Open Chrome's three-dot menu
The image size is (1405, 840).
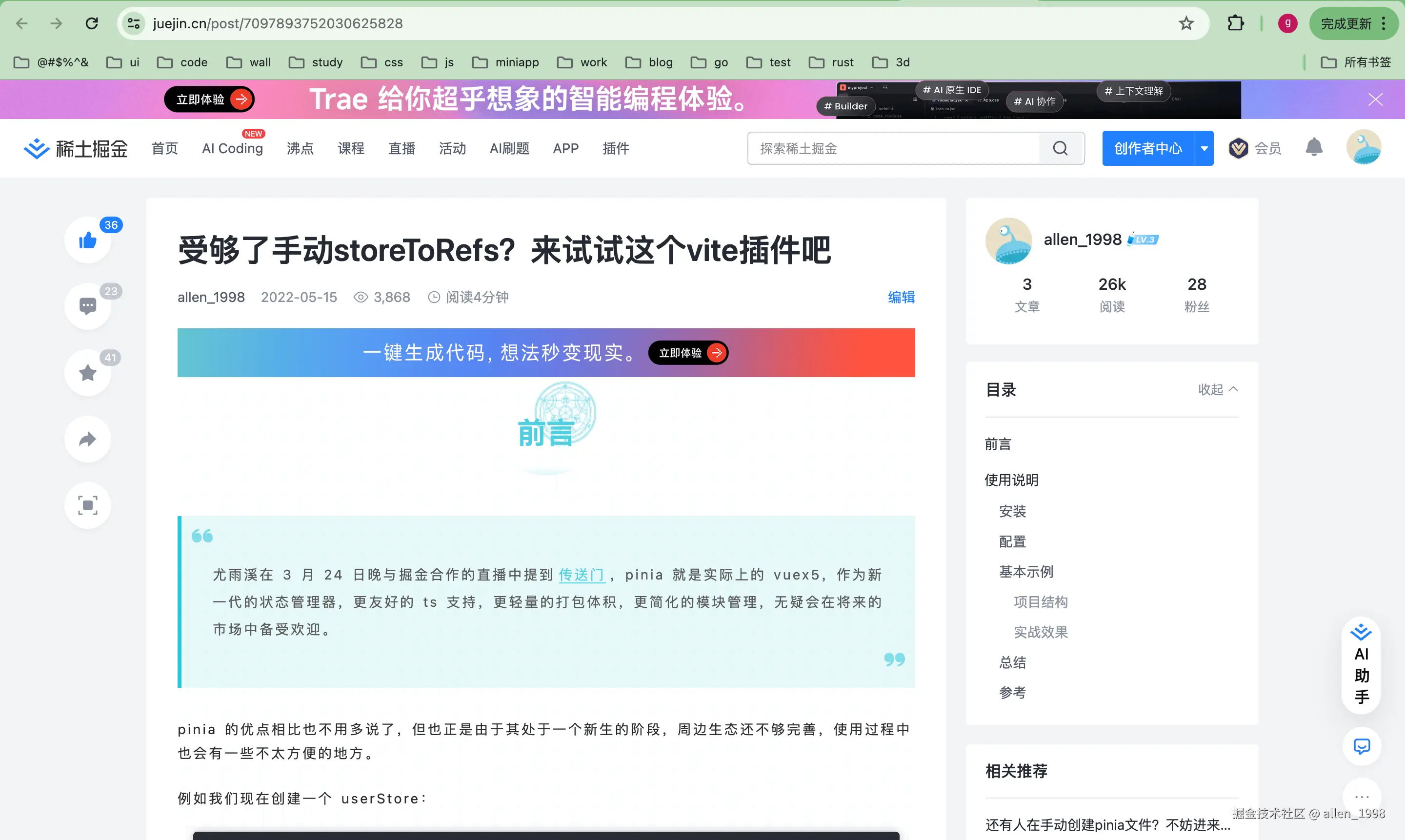click(x=1384, y=23)
